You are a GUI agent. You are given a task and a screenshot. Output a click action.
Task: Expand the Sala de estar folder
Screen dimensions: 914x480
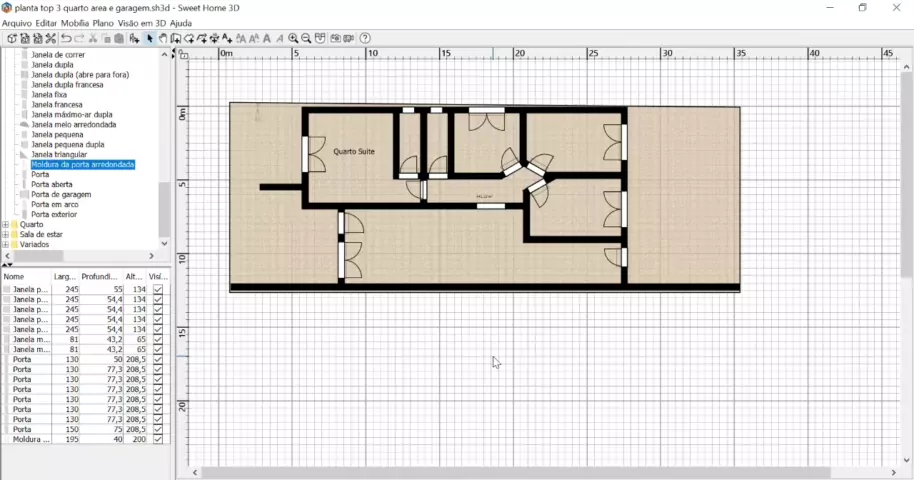coord(5,235)
